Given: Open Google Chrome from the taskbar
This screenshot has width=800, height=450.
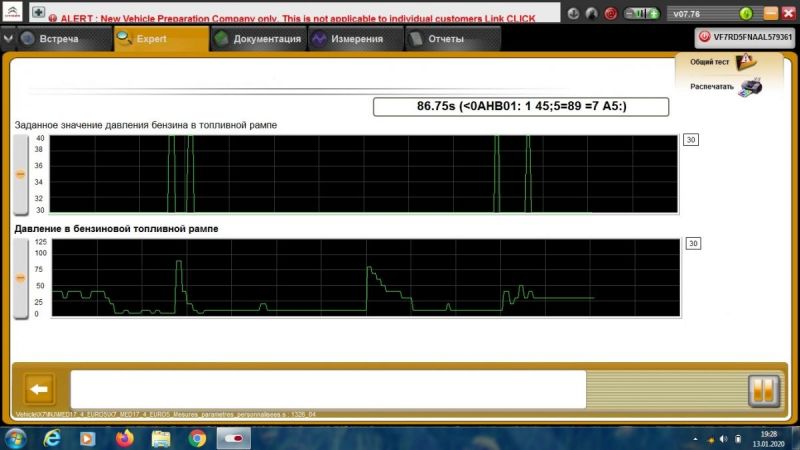Looking at the screenshot, I should (x=197, y=438).
